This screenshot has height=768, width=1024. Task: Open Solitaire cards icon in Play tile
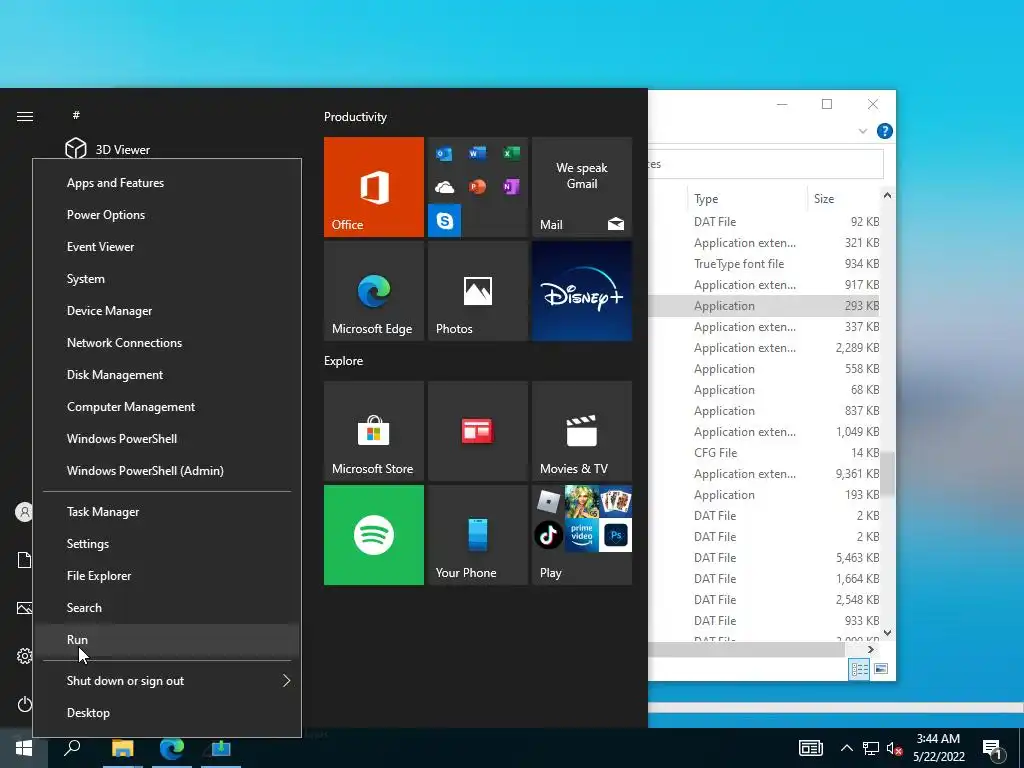pyautogui.click(x=616, y=502)
